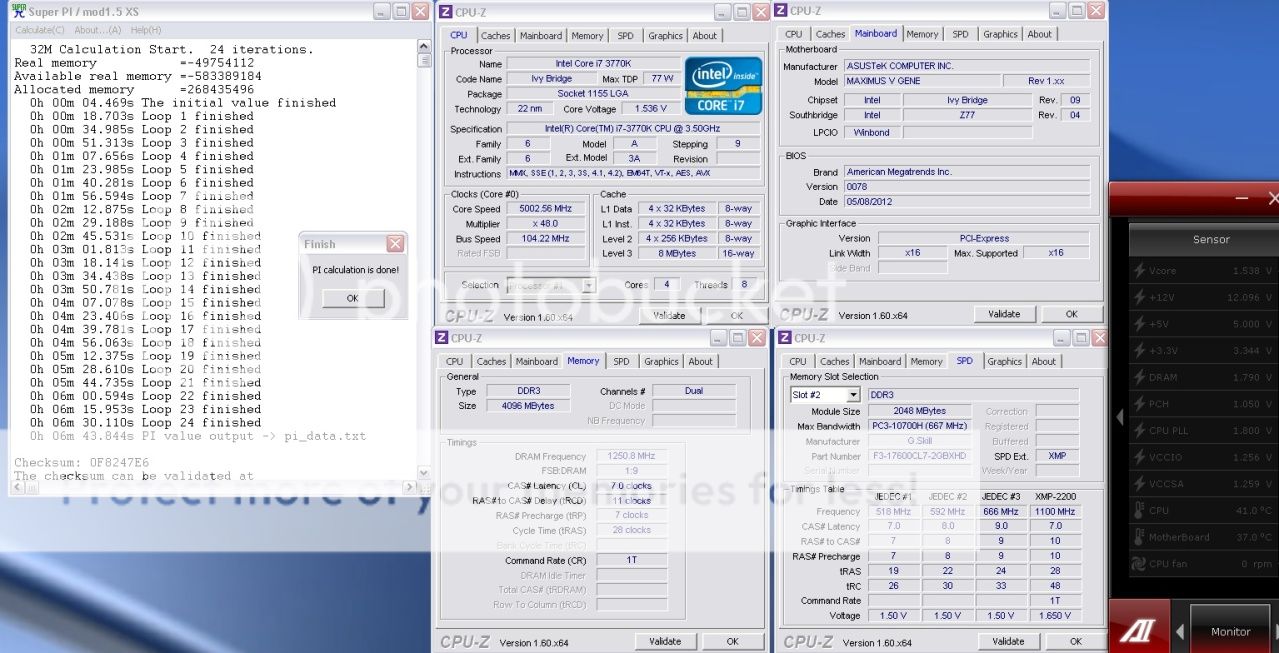Close the Finish dialog with the X button

tap(395, 244)
